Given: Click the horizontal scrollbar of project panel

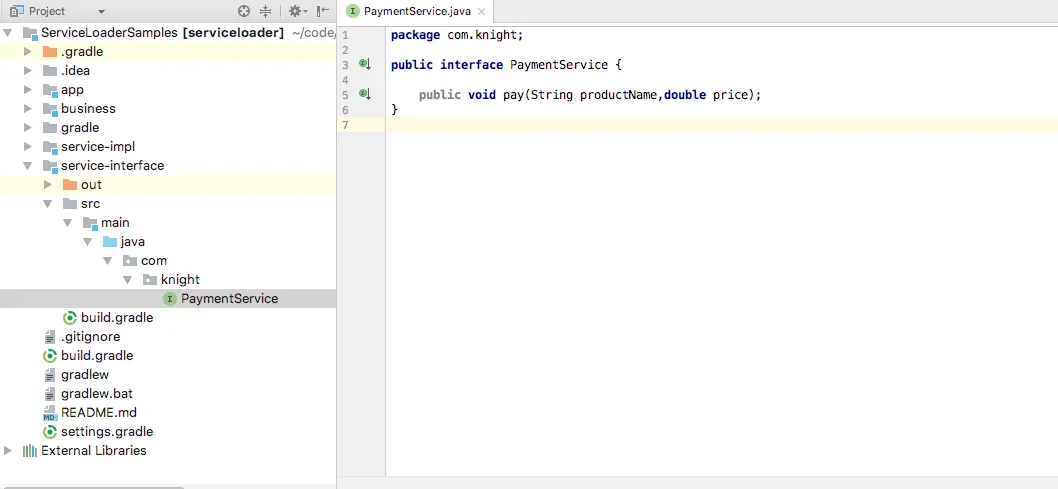Looking at the screenshot, I should click(92, 486).
